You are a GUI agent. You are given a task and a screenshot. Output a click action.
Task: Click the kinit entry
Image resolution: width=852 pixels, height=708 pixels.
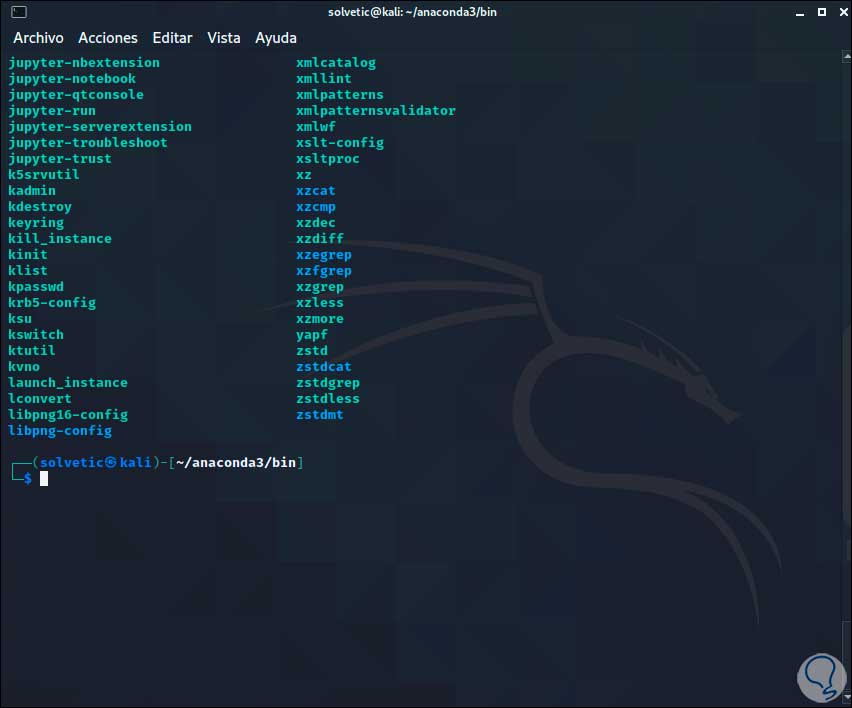[28, 254]
